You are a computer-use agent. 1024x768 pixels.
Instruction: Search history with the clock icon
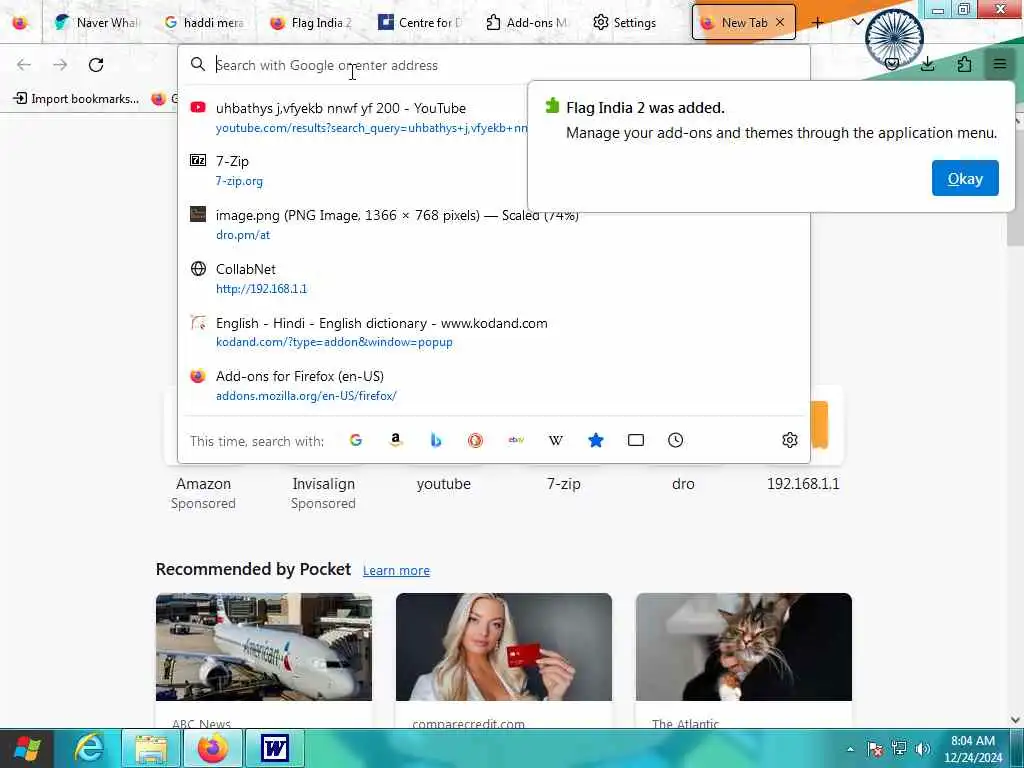675,440
